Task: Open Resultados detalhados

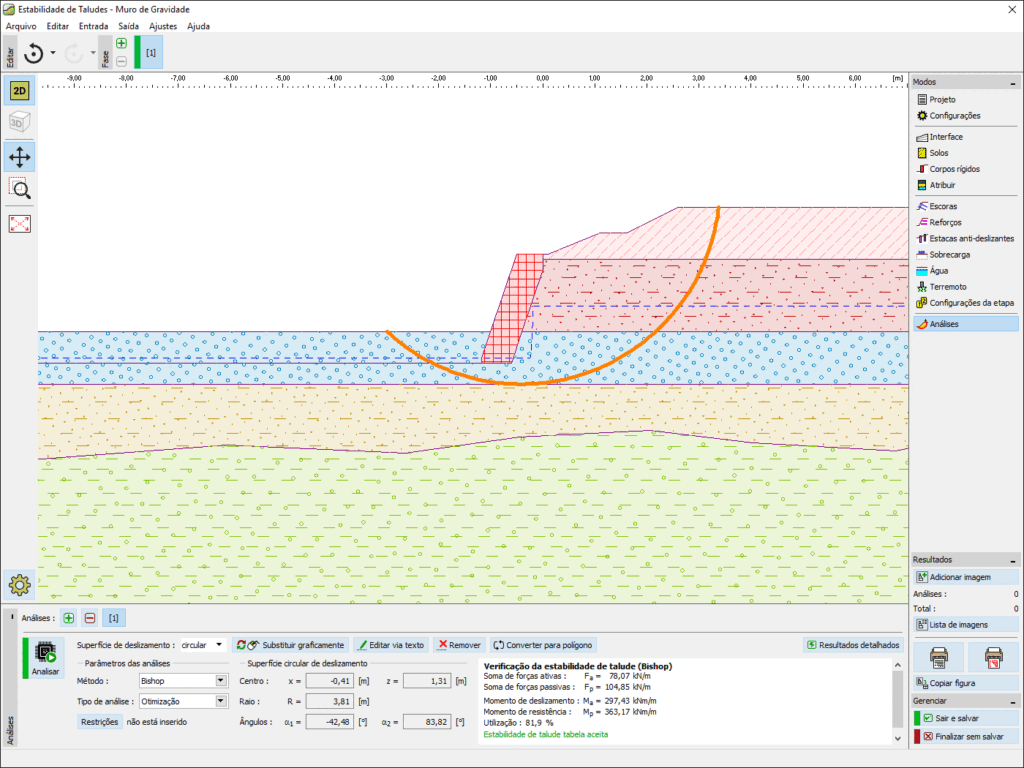Action: [853, 645]
